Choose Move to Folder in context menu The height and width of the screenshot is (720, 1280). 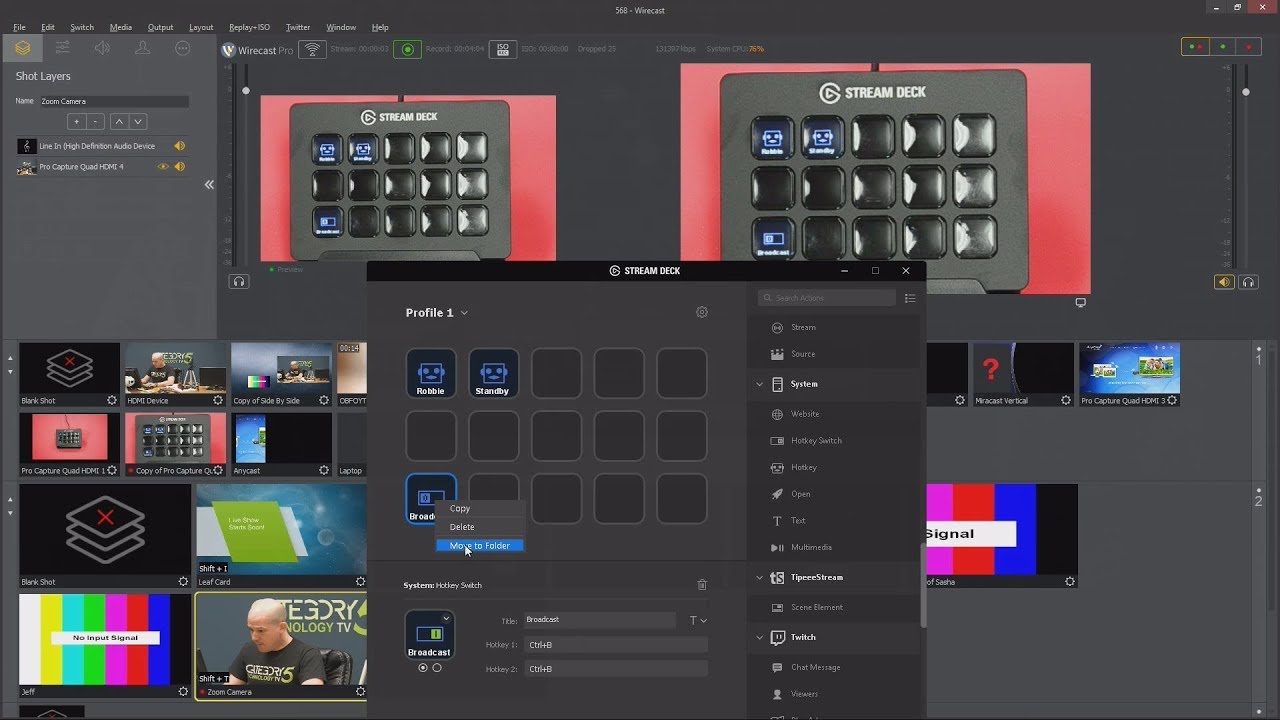(479, 546)
